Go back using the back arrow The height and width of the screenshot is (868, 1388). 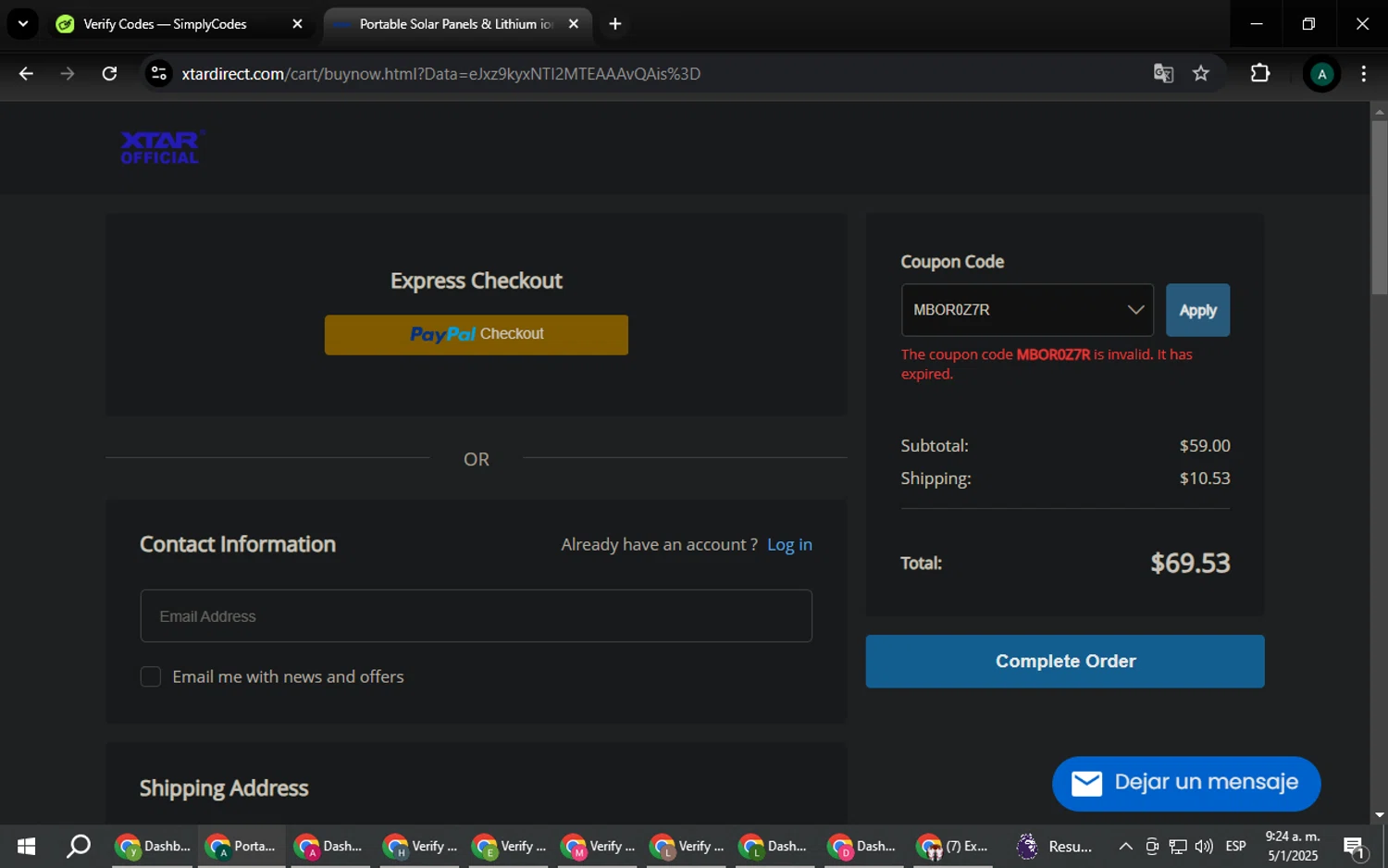26,74
